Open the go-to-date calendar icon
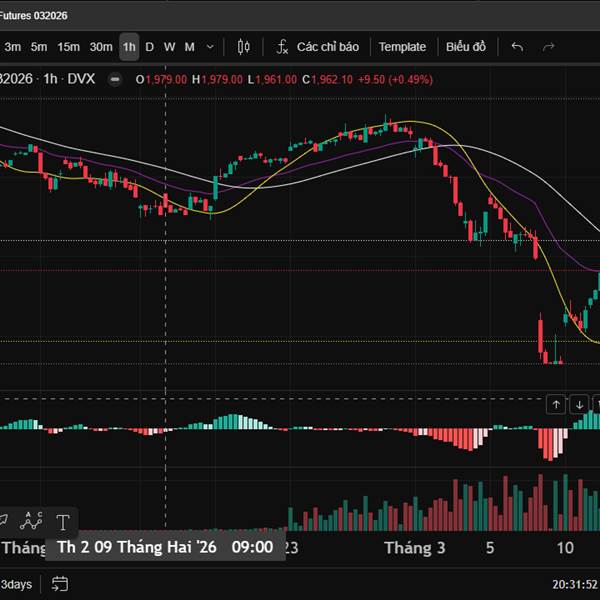The image size is (600, 600). (x=60, y=584)
